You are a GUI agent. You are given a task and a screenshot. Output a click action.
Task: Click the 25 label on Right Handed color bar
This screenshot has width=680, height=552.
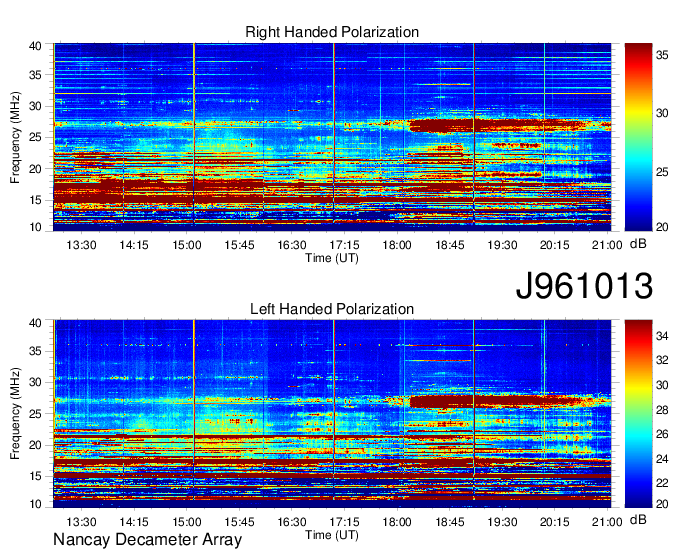[662, 172]
